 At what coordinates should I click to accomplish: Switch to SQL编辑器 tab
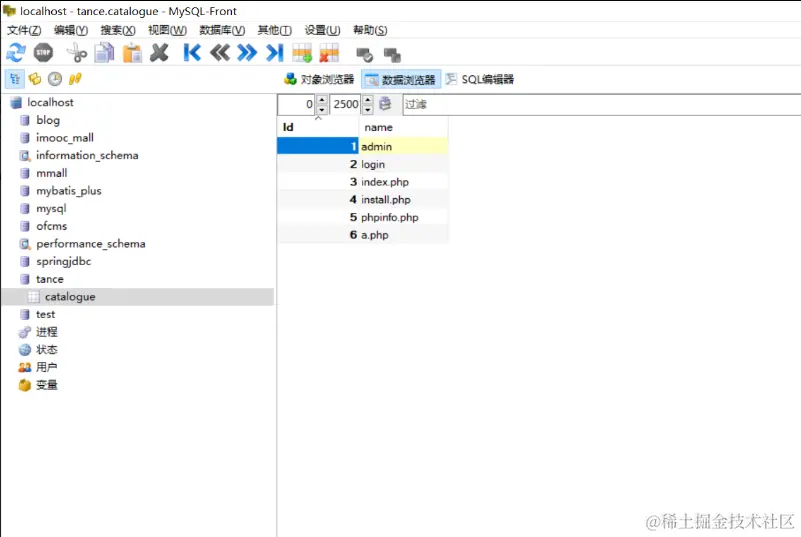[480, 79]
